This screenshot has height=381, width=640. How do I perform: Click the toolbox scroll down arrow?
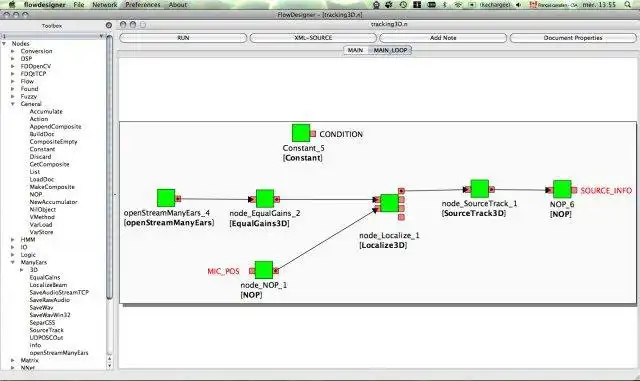(109, 365)
